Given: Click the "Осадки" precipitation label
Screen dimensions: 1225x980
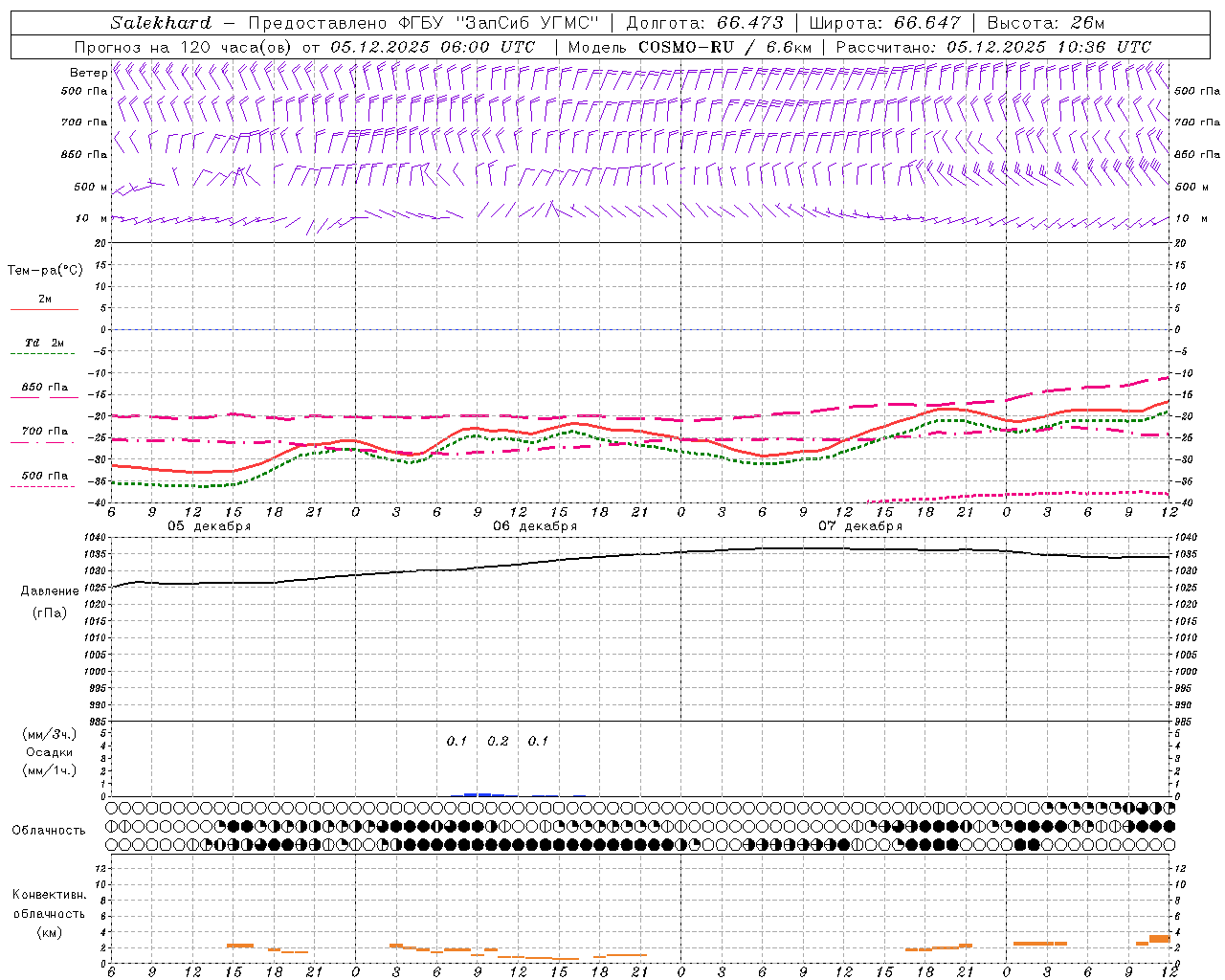Looking at the screenshot, I should click(50, 752).
